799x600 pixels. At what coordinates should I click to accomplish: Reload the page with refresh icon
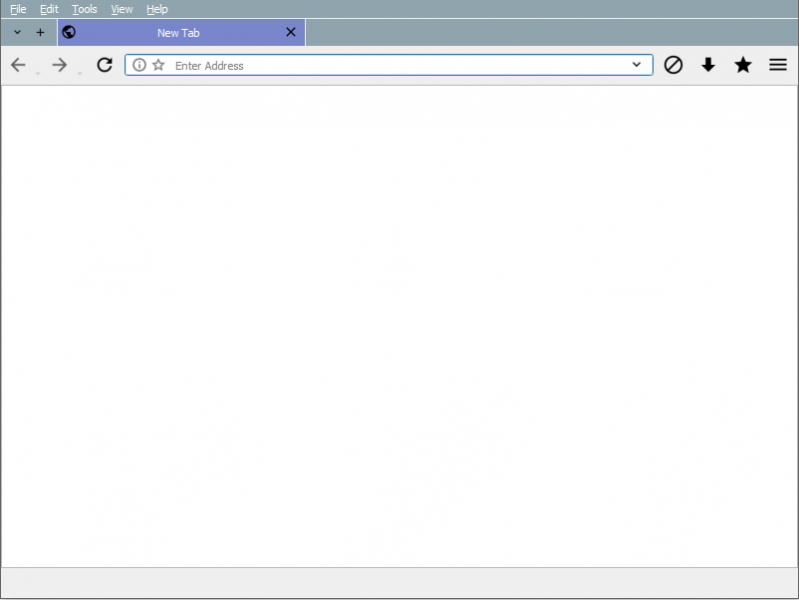[104, 65]
